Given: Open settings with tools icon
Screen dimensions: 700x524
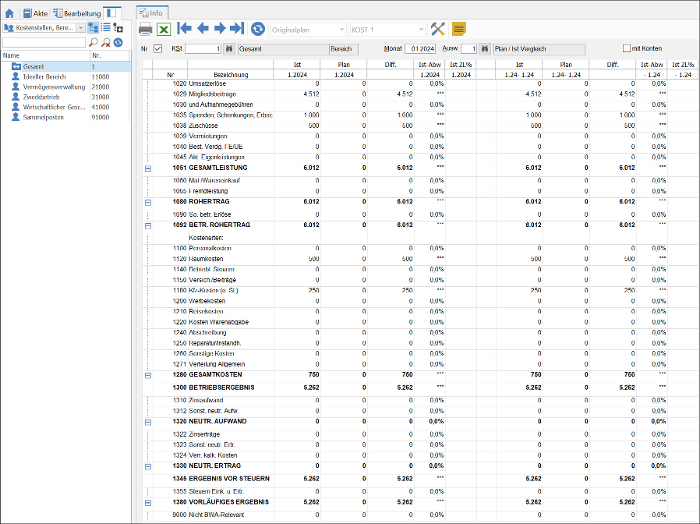Looking at the screenshot, I should (x=438, y=29).
